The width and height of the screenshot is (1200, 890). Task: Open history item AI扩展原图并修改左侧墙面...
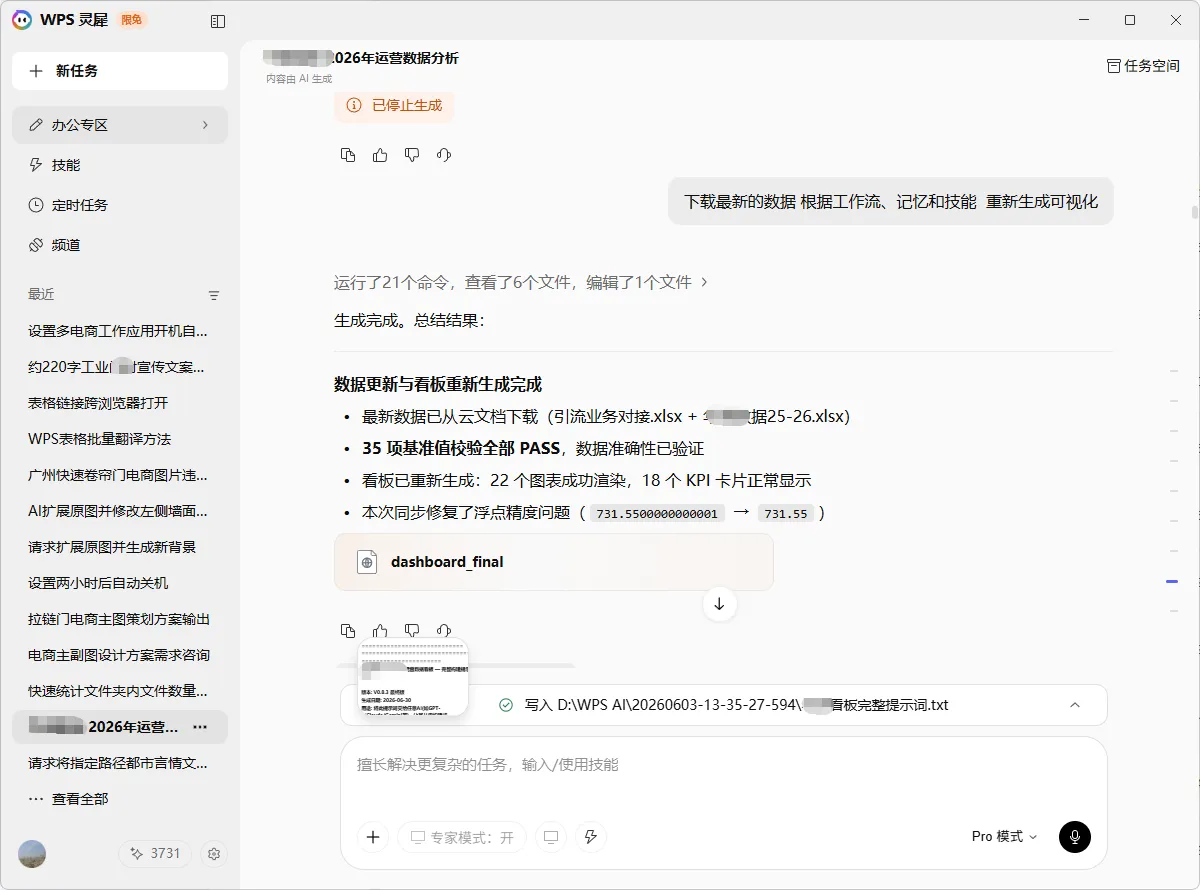coord(120,511)
